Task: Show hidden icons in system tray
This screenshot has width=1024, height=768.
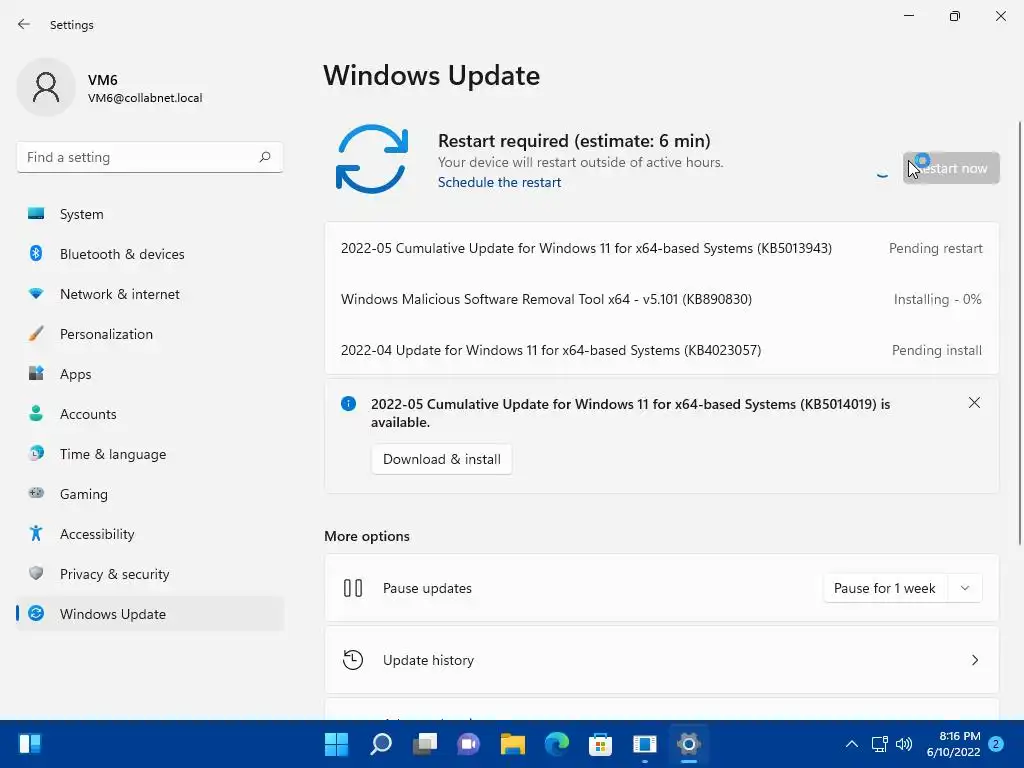Action: tap(852, 743)
